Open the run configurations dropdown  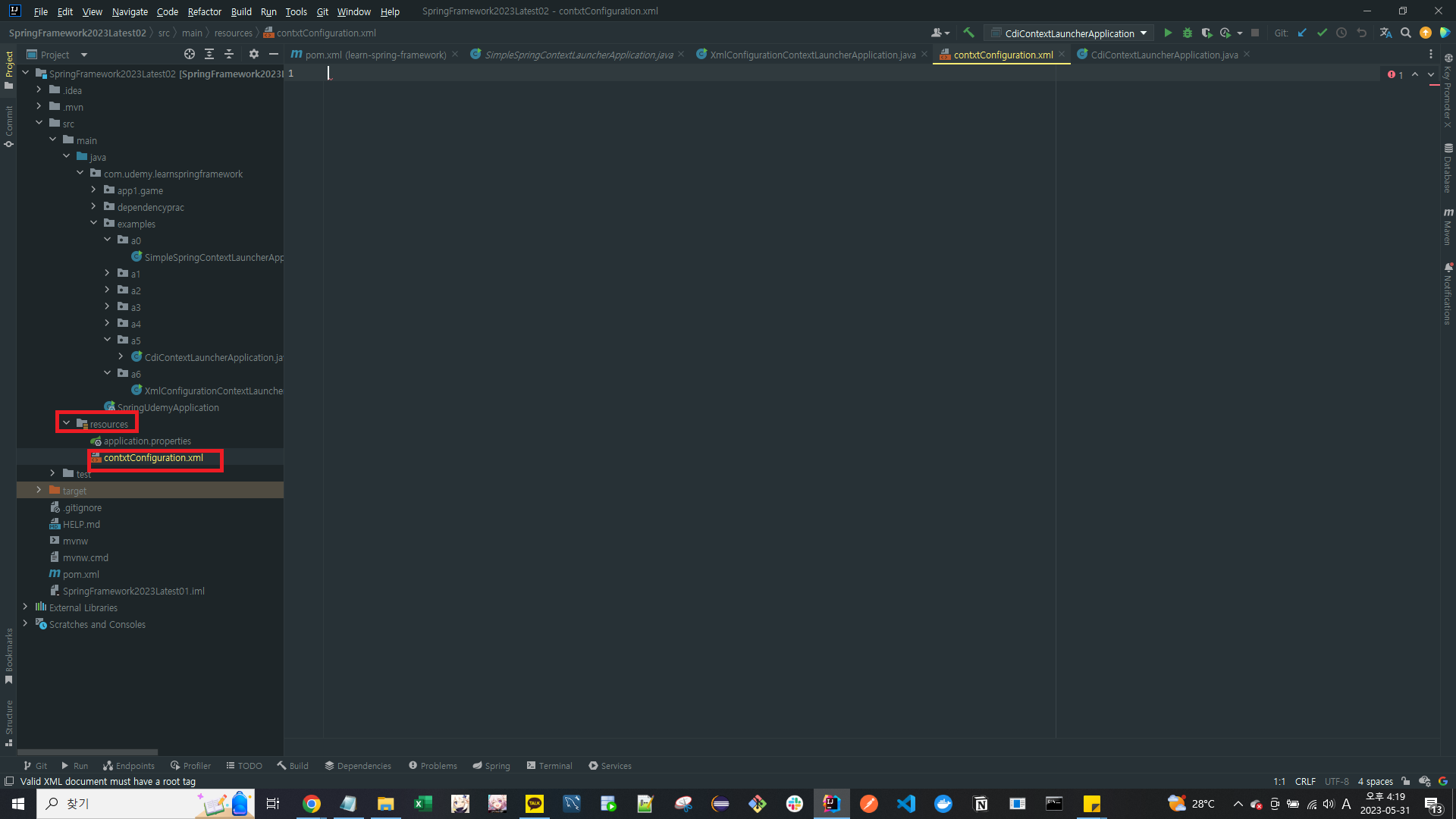1069,33
